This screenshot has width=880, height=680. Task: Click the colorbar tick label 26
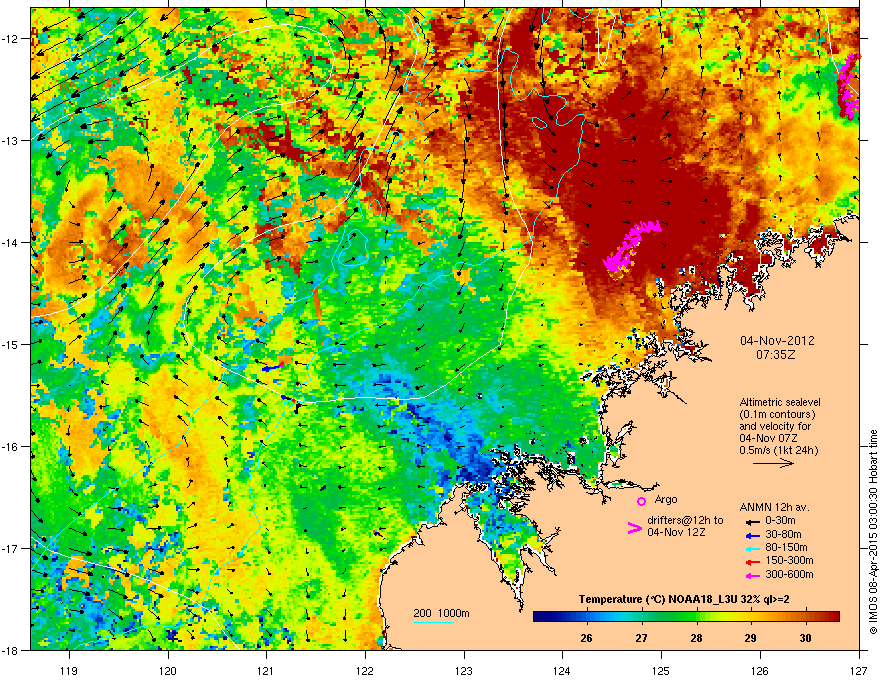tap(586, 638)
